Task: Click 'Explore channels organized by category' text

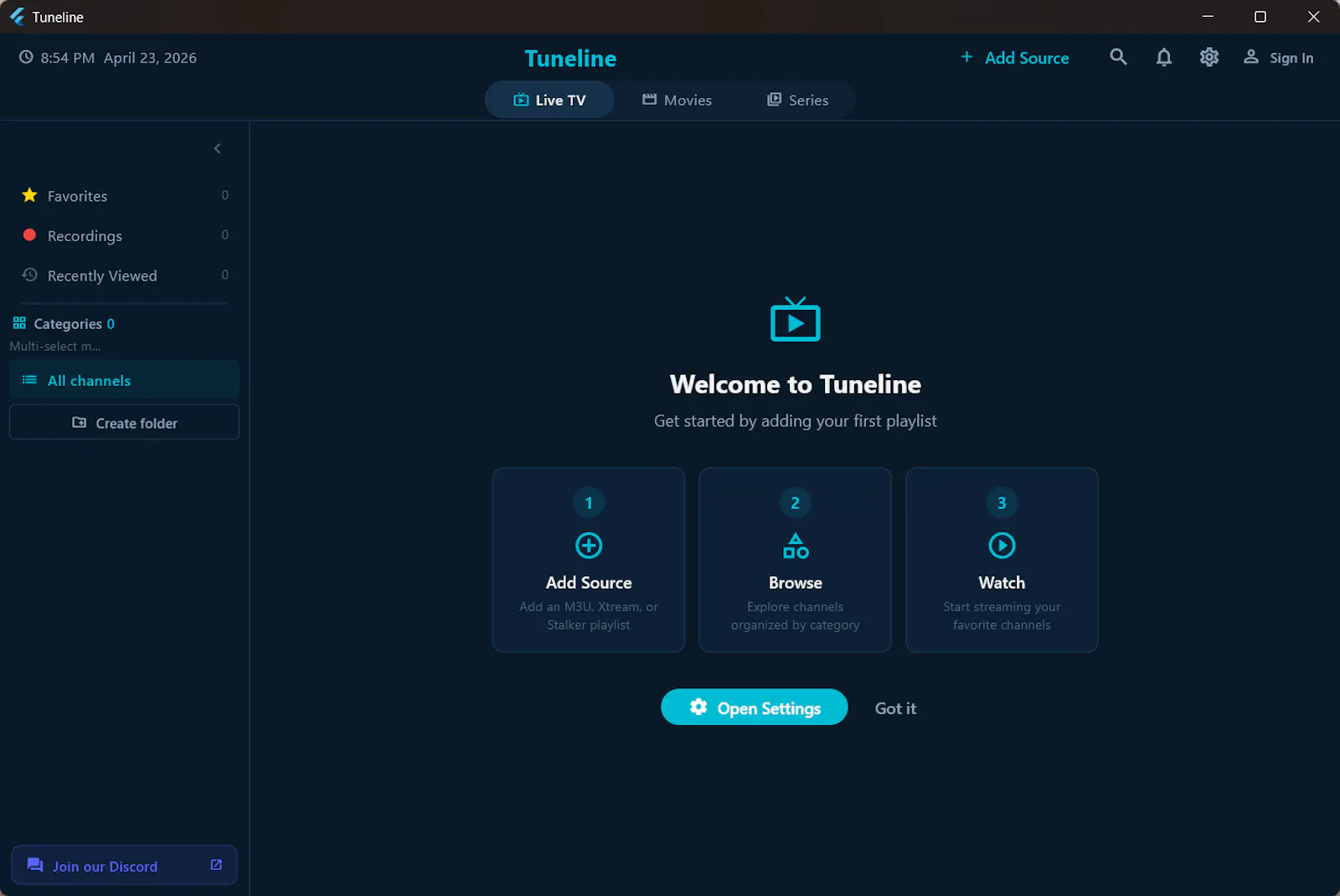Action: pos(795,615)
